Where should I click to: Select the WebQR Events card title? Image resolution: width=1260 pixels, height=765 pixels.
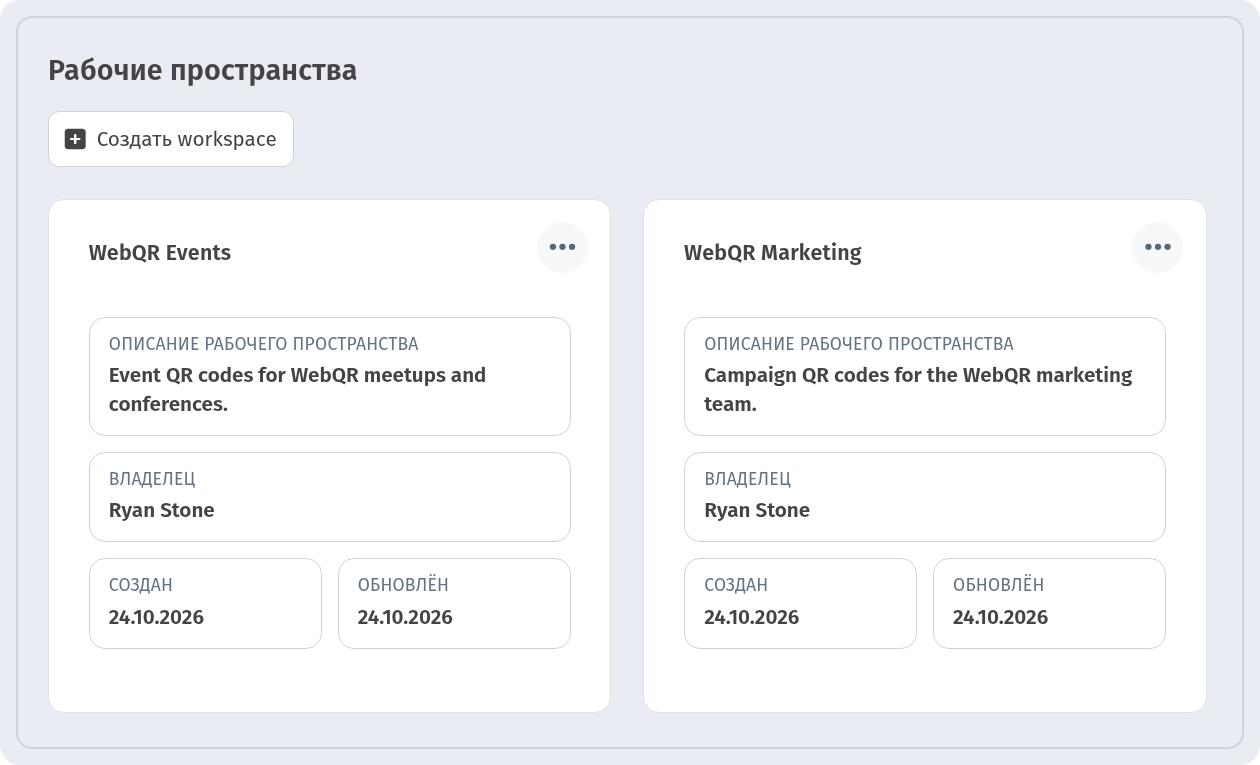click(160, 252)
